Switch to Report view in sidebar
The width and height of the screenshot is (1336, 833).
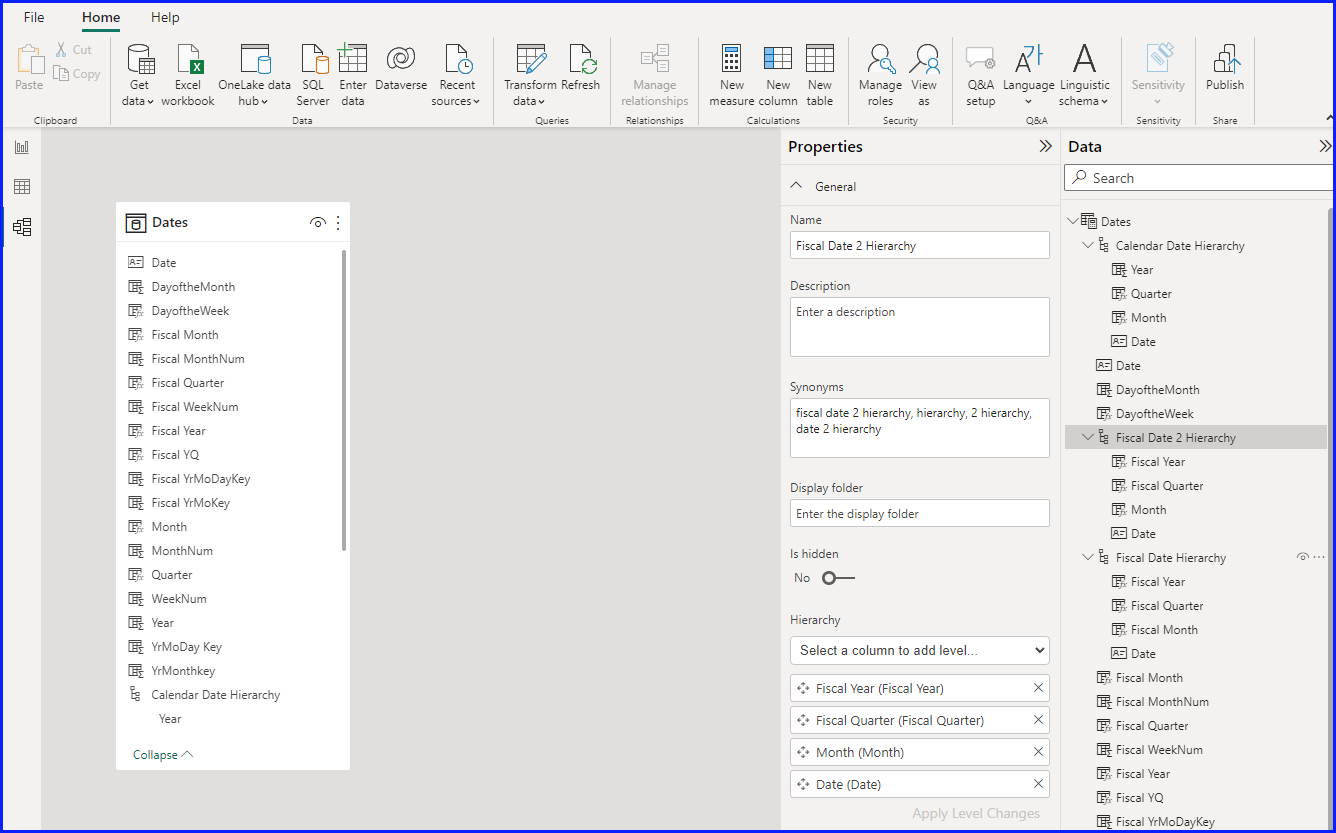22,147
